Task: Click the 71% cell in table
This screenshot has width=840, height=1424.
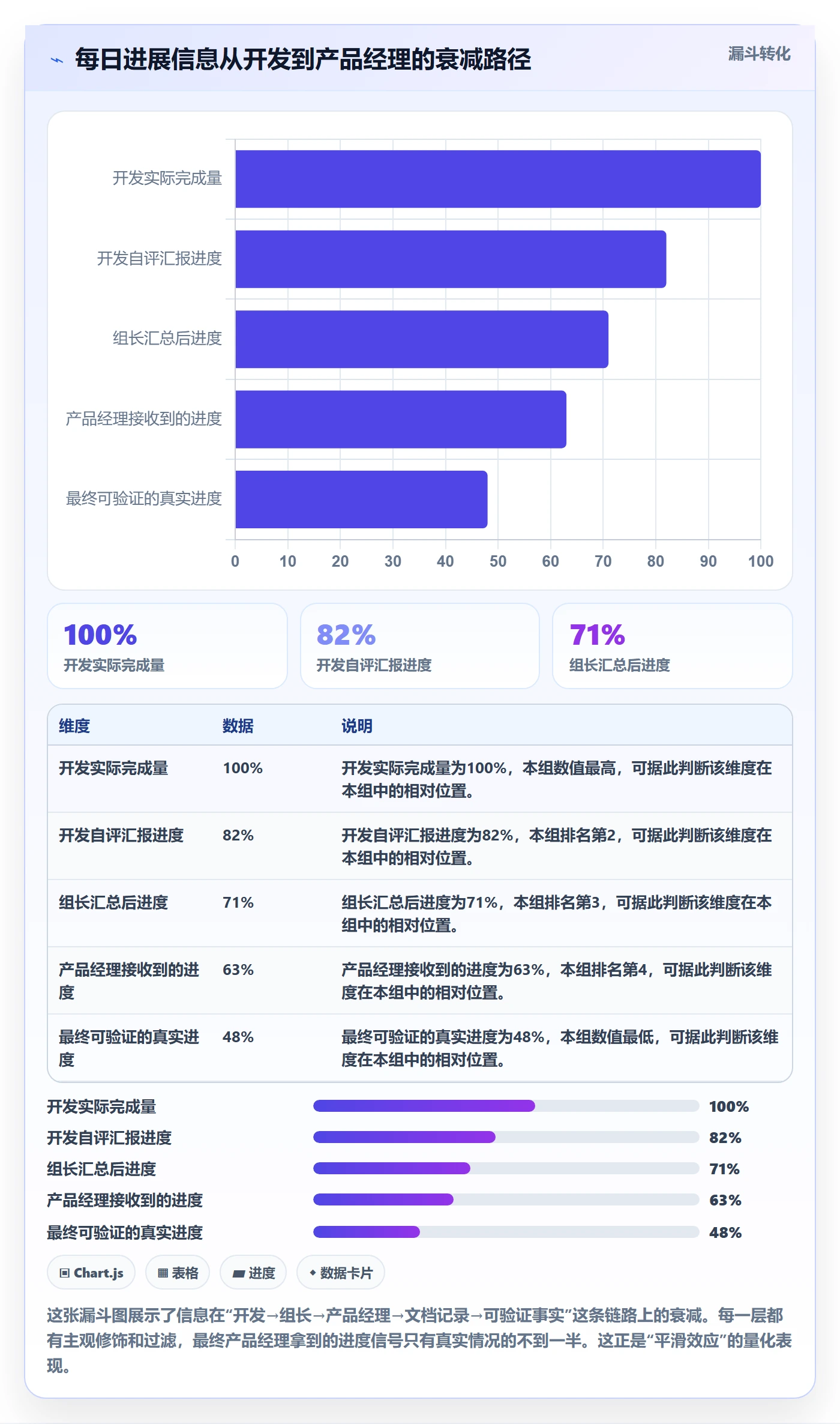Action: [238, 902]
